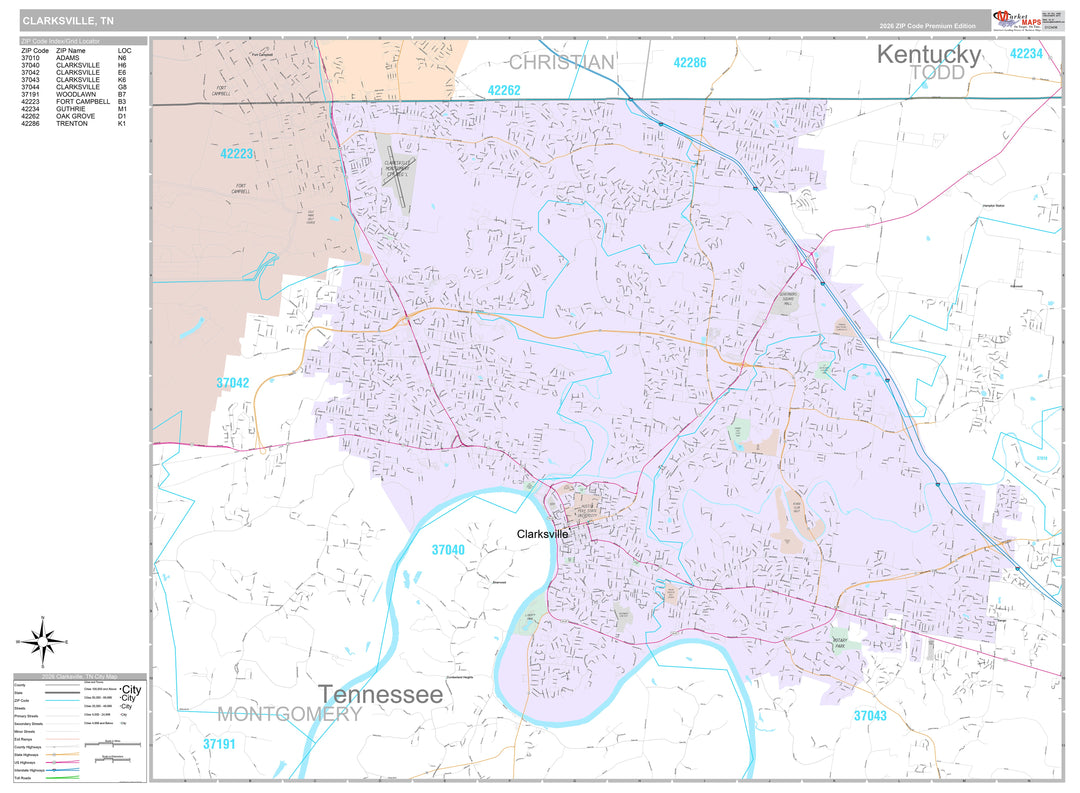Click the Exit Ramps legend label
1080x793 pixels.
pyautogui.click(x=23, y=739)
